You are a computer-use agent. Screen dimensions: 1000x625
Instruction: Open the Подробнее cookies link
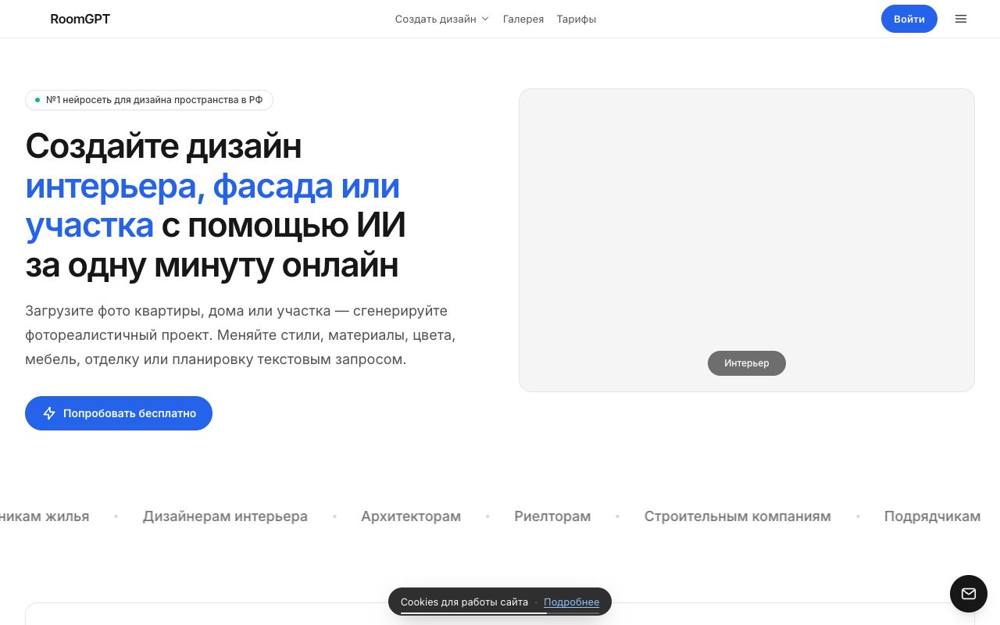(x=571, y=602)
